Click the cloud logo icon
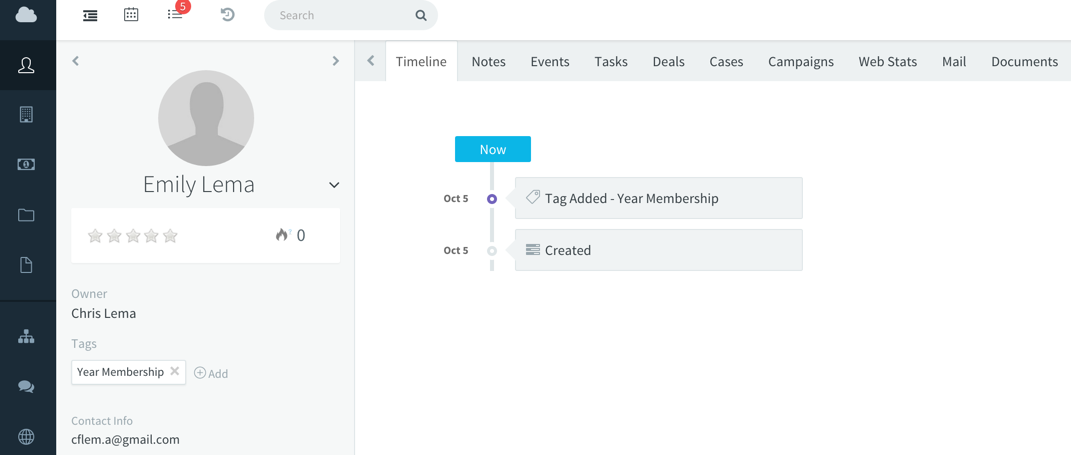The width and height of the screenshot is (1071, 455). click(26, 15)
